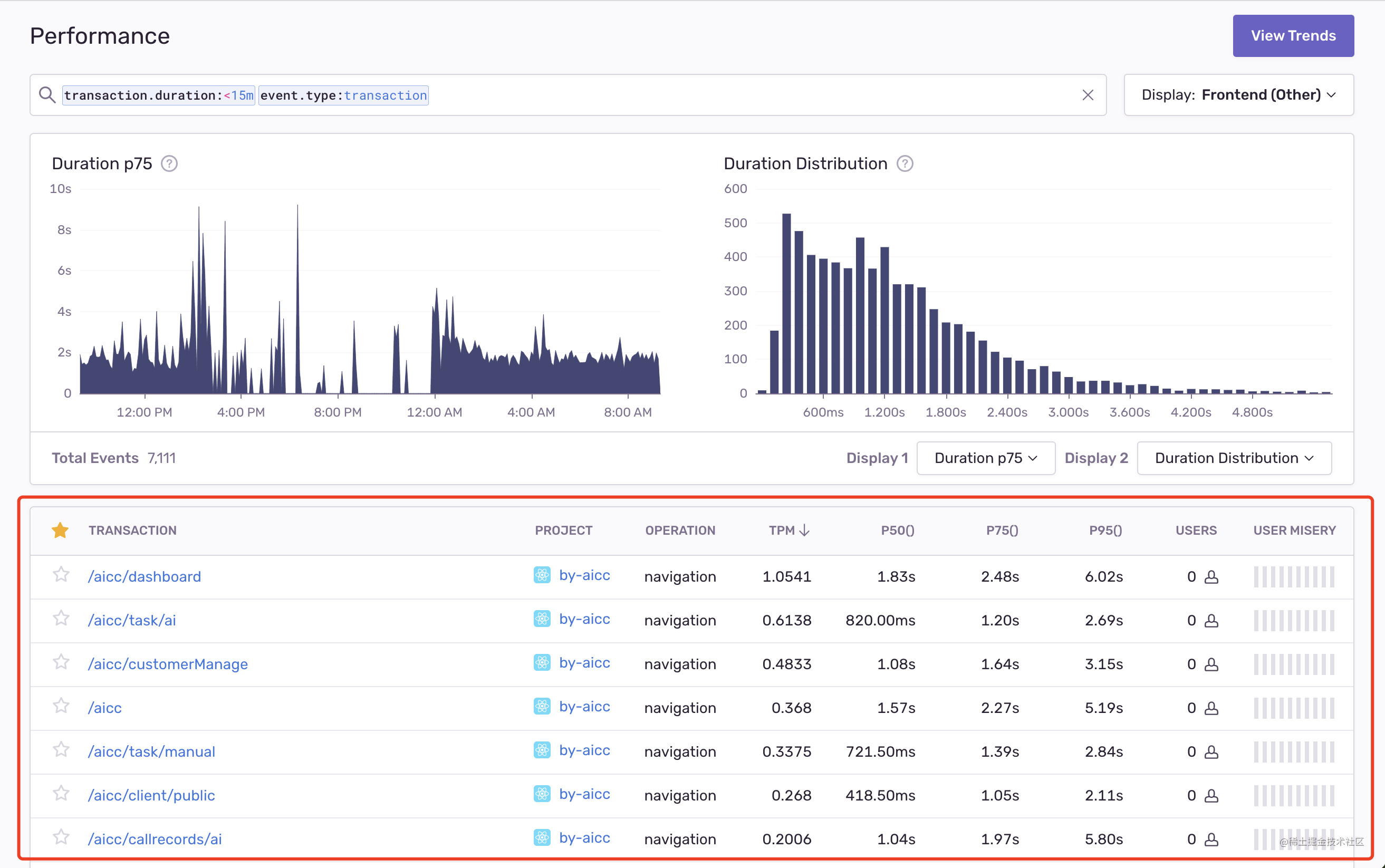Sort by the P75() column header
This screenshot has width=1385, height=868.
(x=1002, y=531)
